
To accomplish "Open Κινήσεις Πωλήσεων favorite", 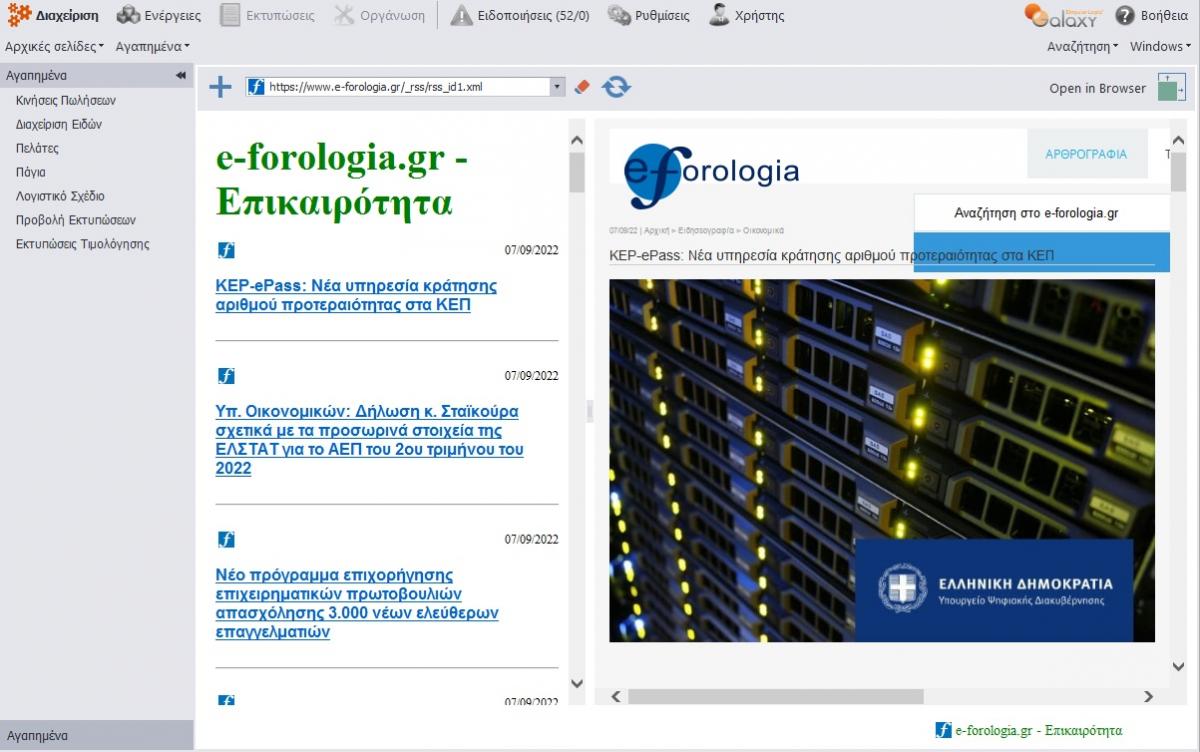I will pyautogui.click(x=66, y=100).
